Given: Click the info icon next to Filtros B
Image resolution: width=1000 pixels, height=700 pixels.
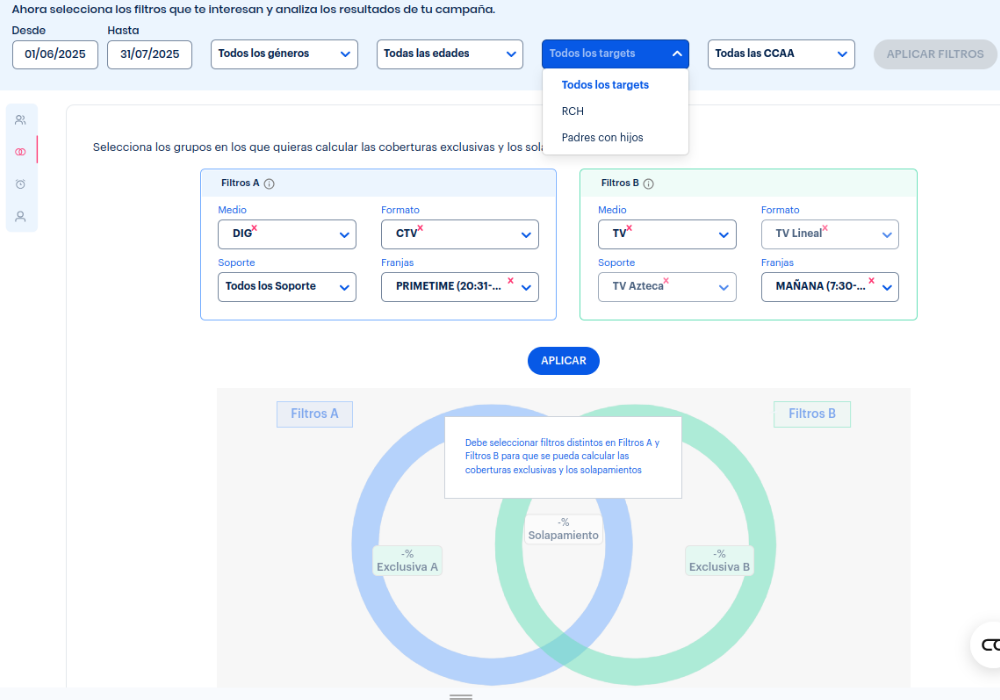Looking at the screenshot, I should click(648, 184).
